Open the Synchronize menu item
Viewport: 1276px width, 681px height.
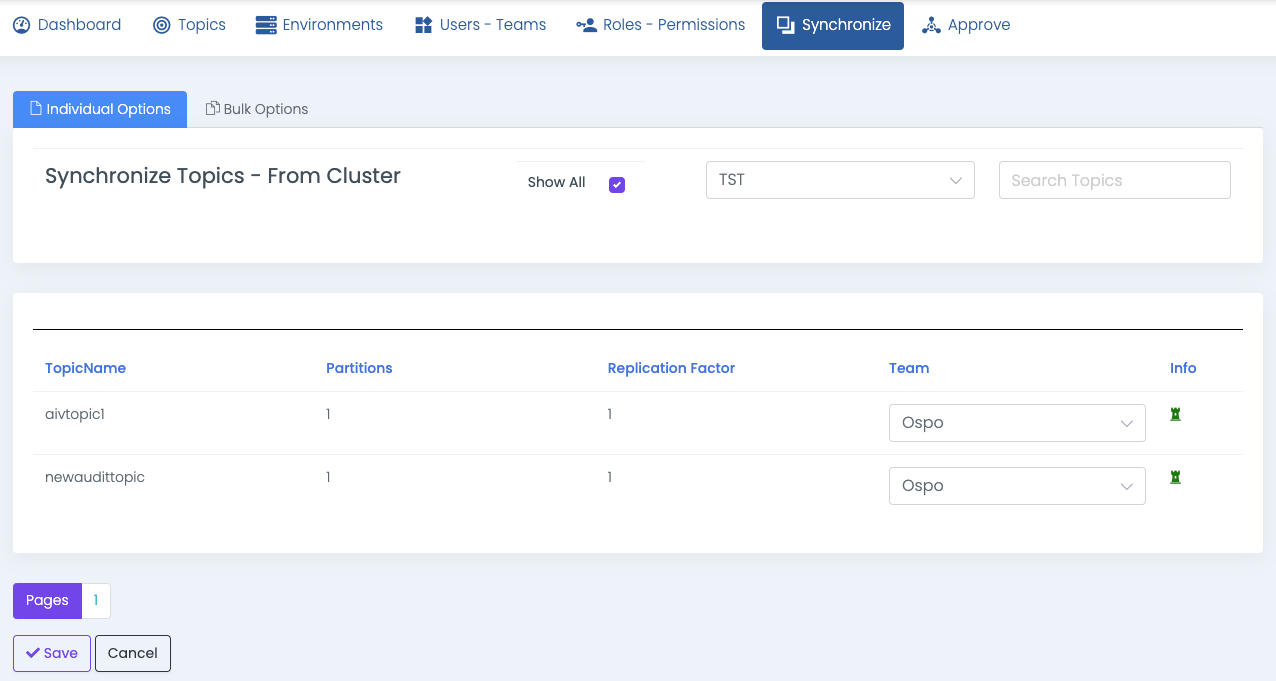point(833,25)
